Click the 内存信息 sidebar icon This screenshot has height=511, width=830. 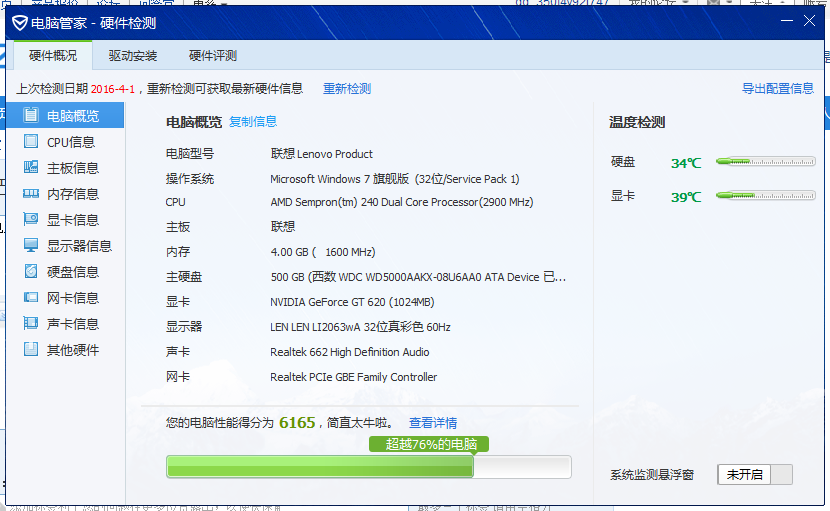31,193
